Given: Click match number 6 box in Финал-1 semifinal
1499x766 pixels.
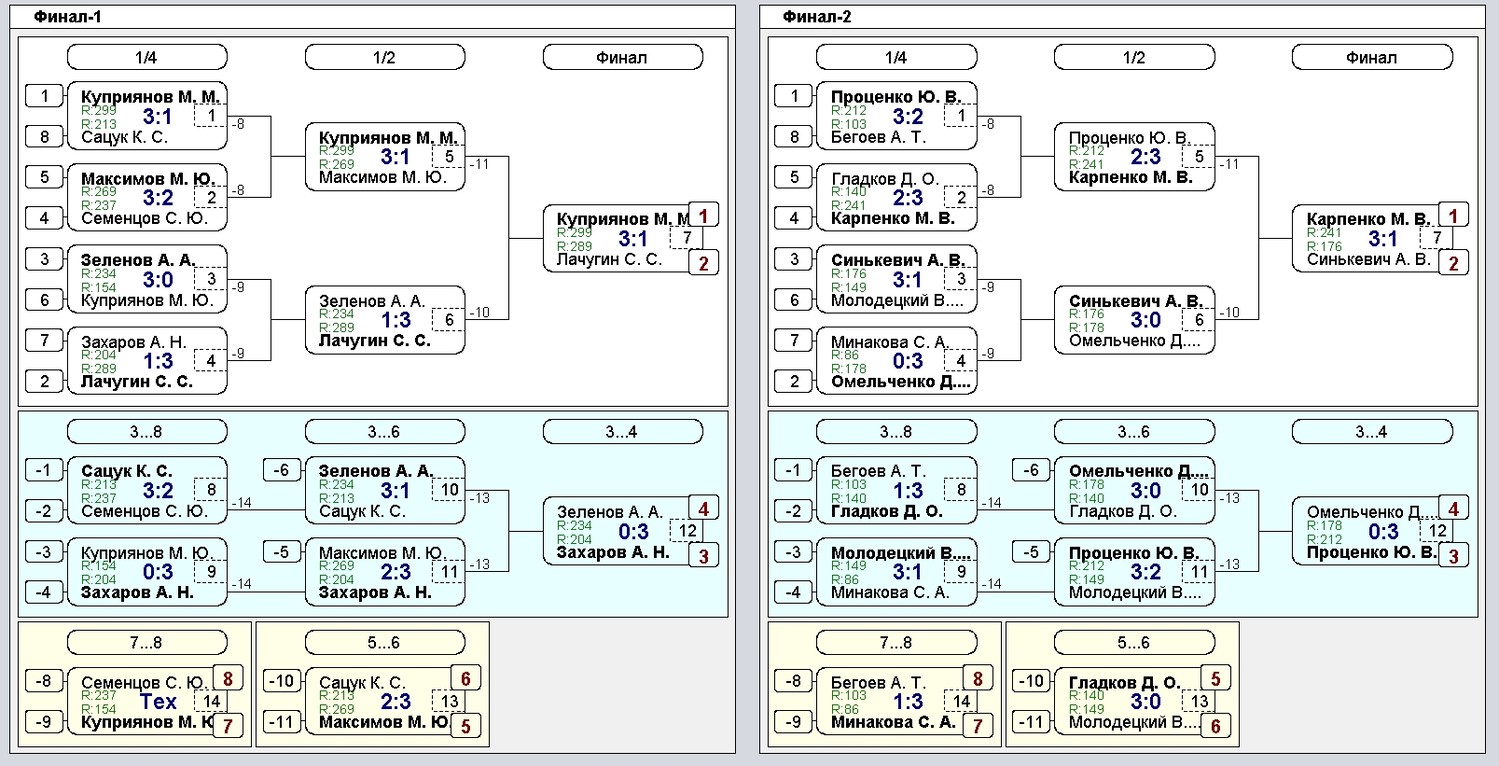Looking at the screenshot, I should tap(449, 320).
